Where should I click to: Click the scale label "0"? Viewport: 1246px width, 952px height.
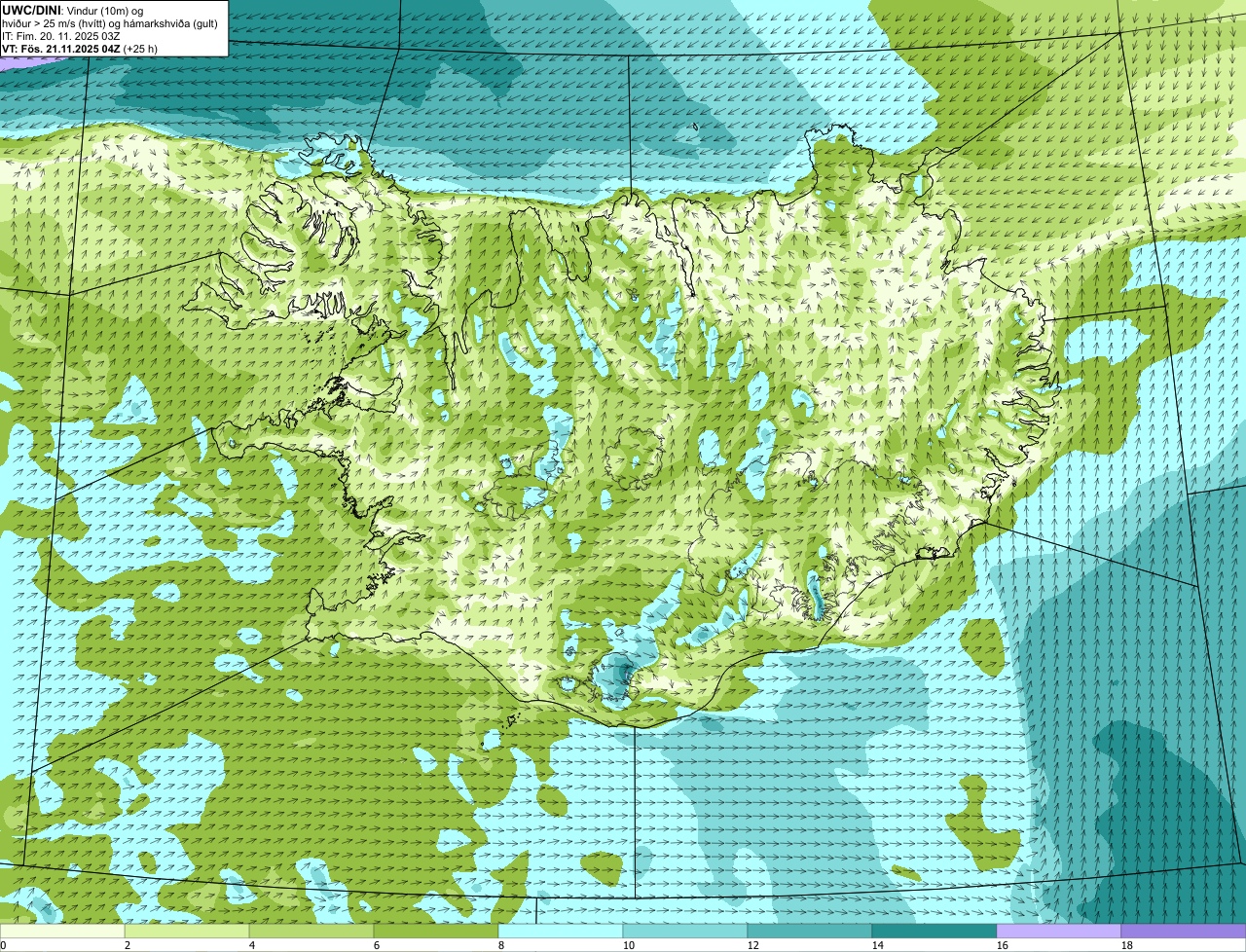tap(4, 945)
